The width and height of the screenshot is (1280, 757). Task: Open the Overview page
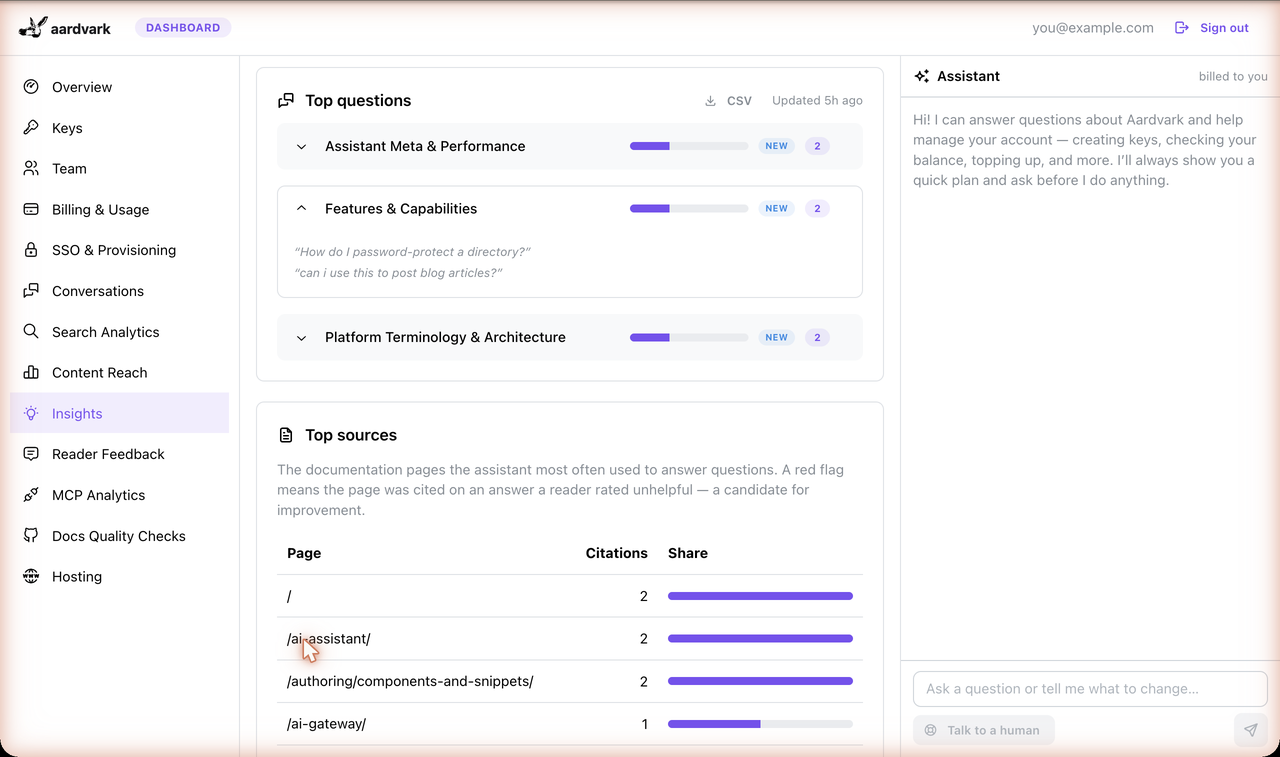[120, 87]
